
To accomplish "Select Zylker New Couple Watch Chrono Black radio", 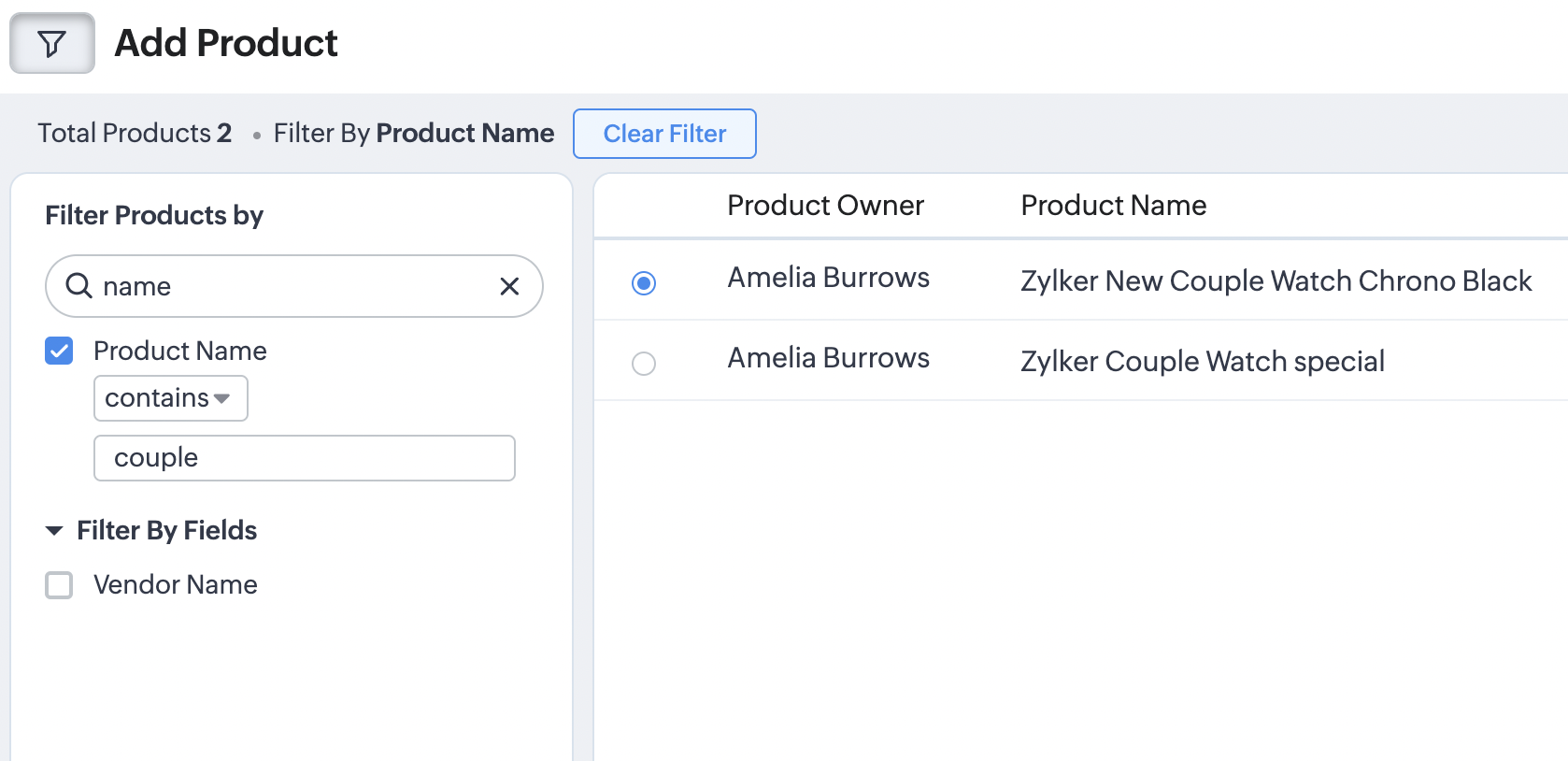I will click(x=644, y=282).
